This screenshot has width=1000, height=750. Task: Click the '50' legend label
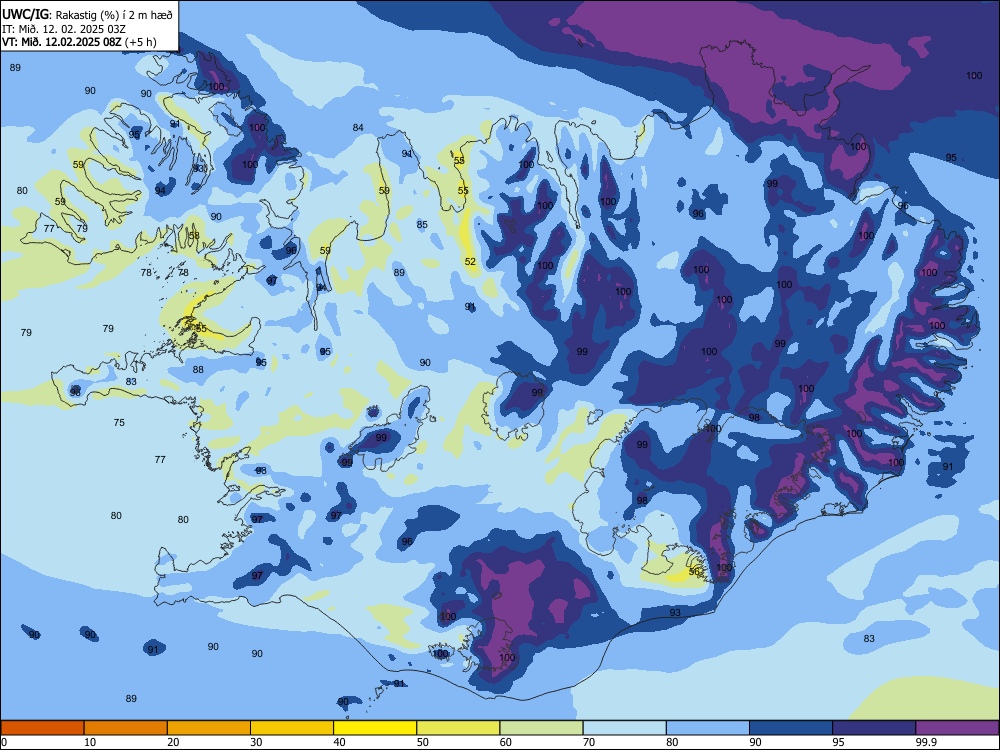(422, 742)
